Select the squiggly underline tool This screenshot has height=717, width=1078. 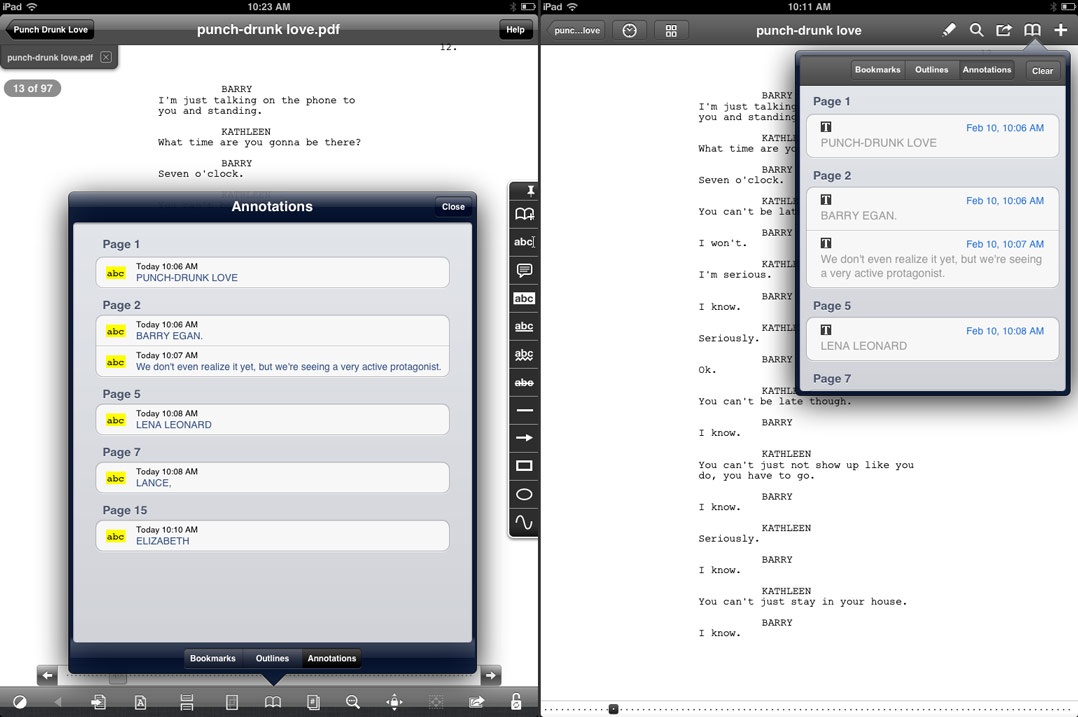point(524,355)
